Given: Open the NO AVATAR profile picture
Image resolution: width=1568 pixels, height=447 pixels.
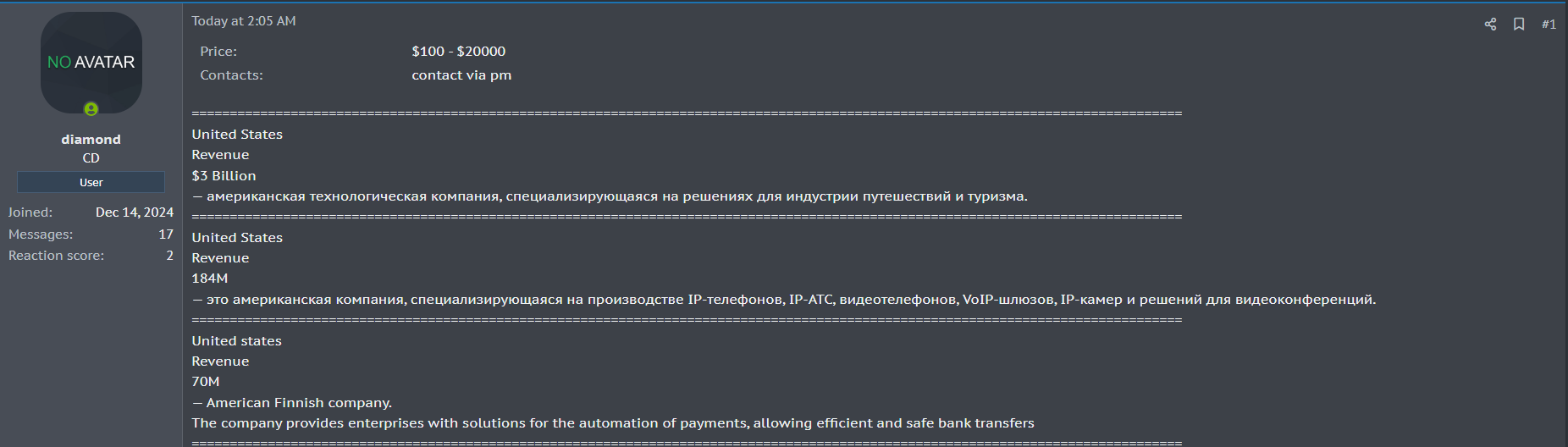Looking at the screenshot, I should (91, 63).
